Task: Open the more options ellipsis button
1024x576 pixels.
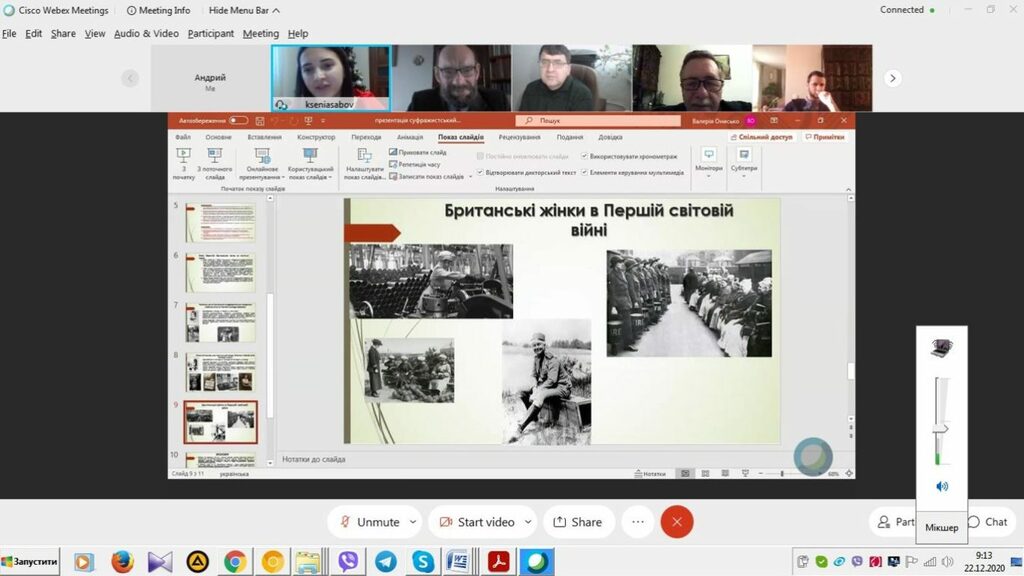Action: pos(638,522)
